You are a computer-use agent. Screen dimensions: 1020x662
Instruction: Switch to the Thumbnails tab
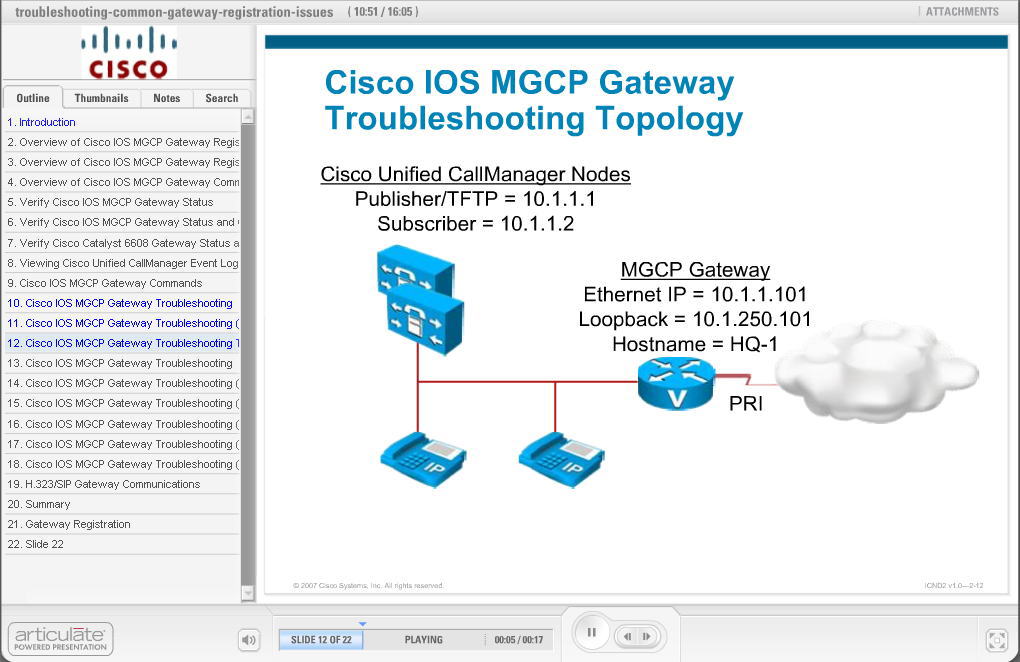pos(101,98)
